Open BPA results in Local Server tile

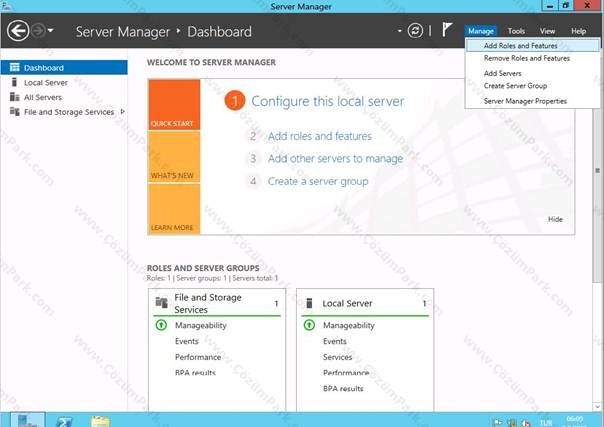click(x=343, y=388)
